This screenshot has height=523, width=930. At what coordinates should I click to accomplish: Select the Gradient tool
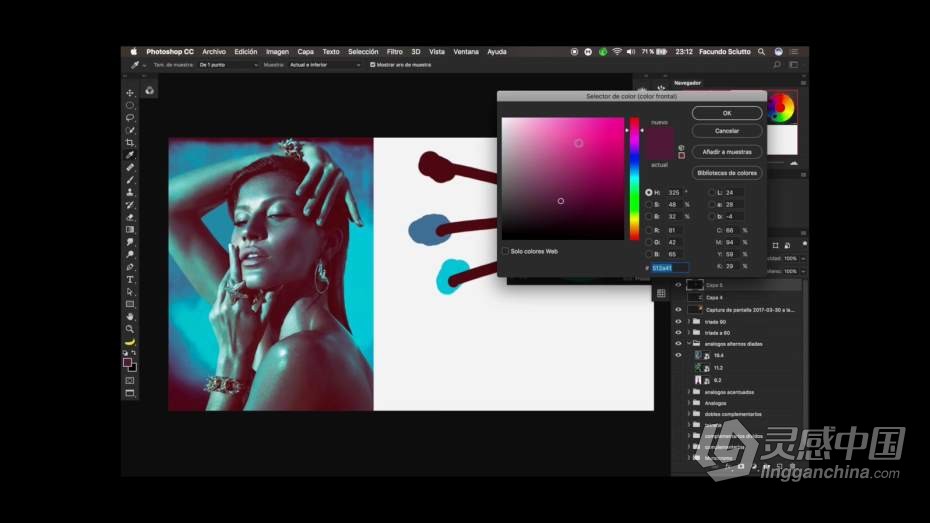click(x=130, y=230)
